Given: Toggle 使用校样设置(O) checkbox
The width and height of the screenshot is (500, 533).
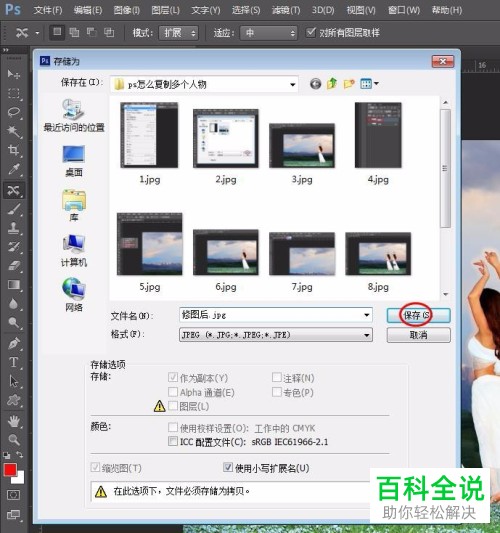Looking at the screenshot, I should 173,427.
